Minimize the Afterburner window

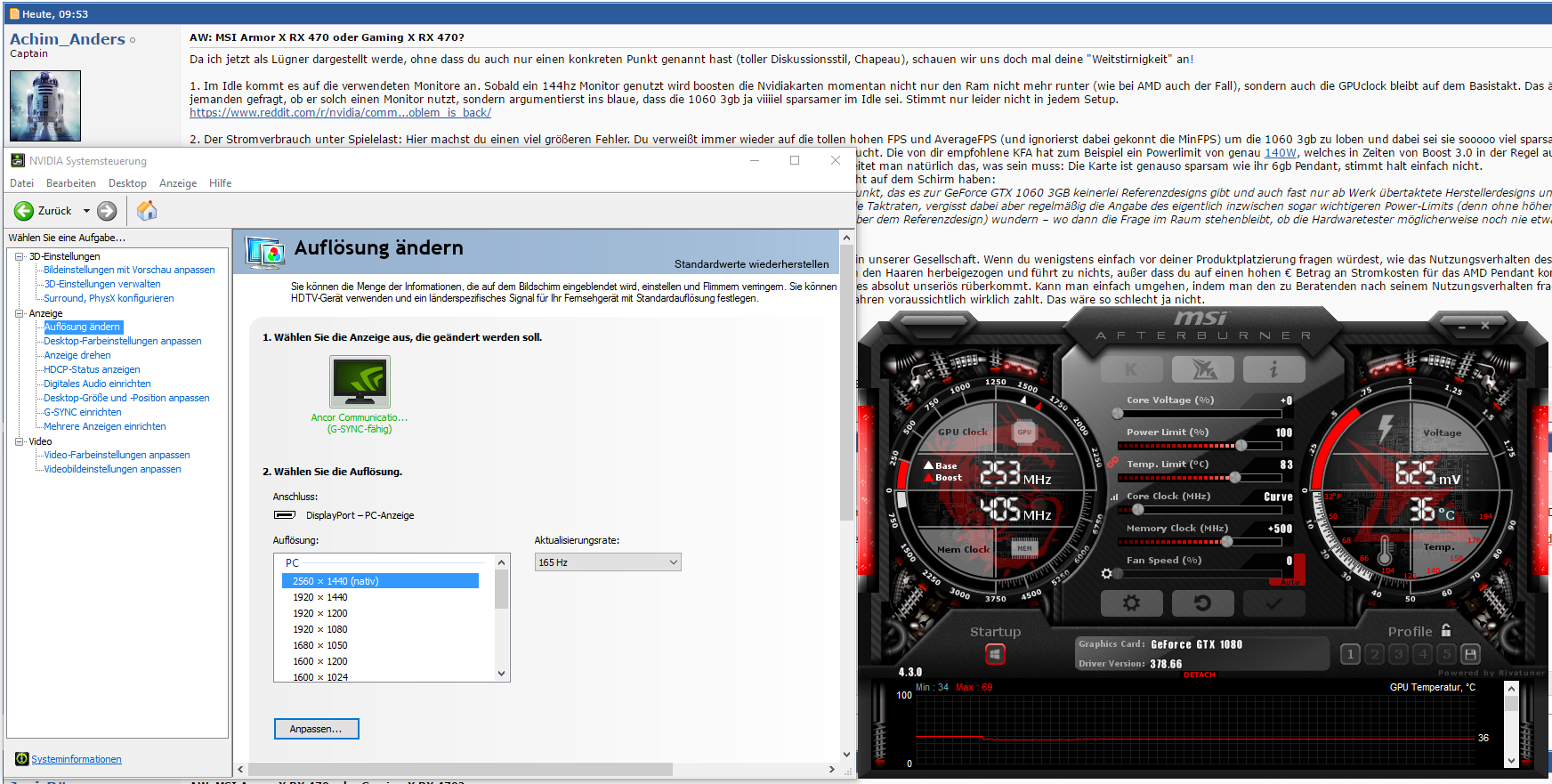[x=1461, y=327]
